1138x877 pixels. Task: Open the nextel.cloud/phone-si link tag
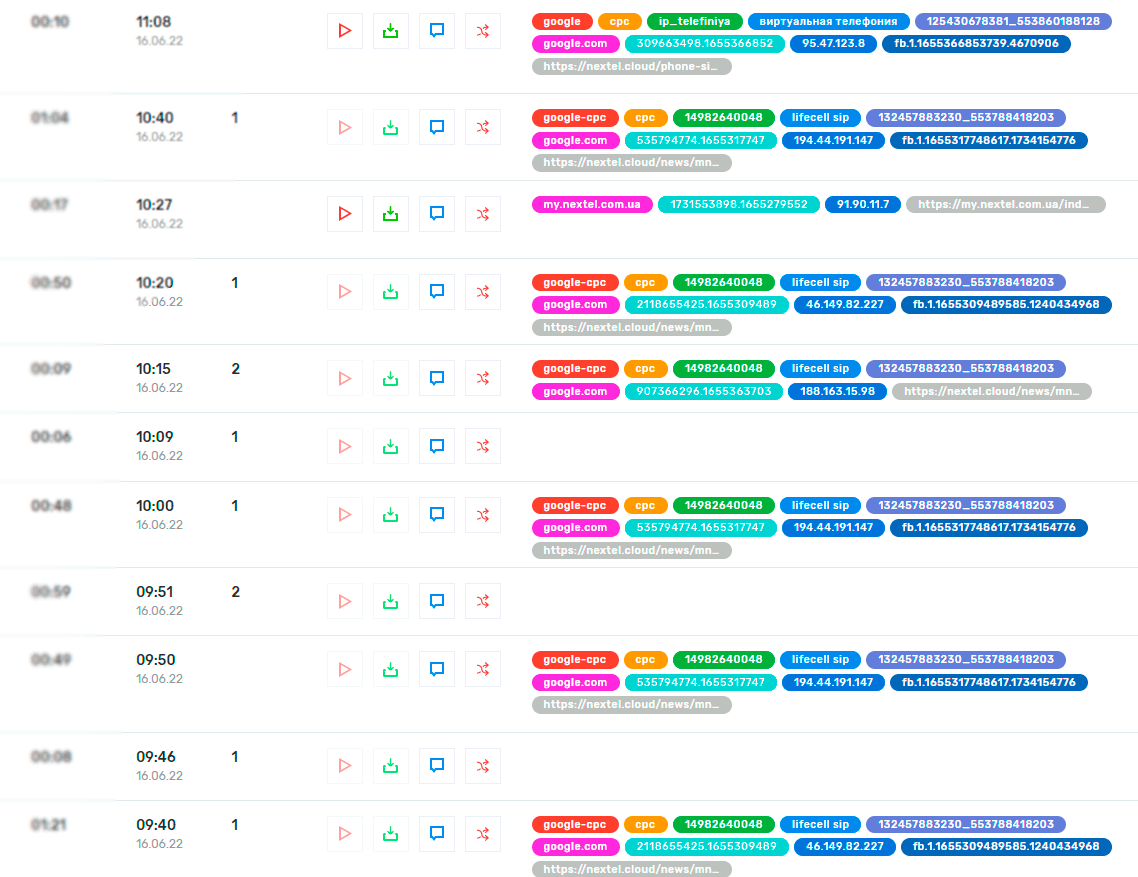631,67
